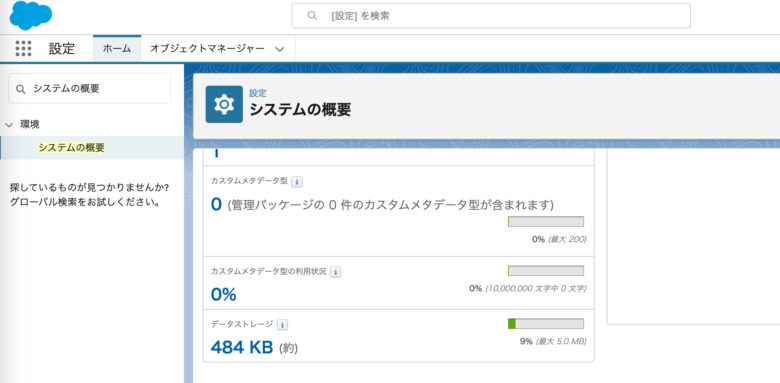Click the カスタムメタデータ型 section label
The height and width of the screenshot is (383, 780).
click(x=249, y=182)
